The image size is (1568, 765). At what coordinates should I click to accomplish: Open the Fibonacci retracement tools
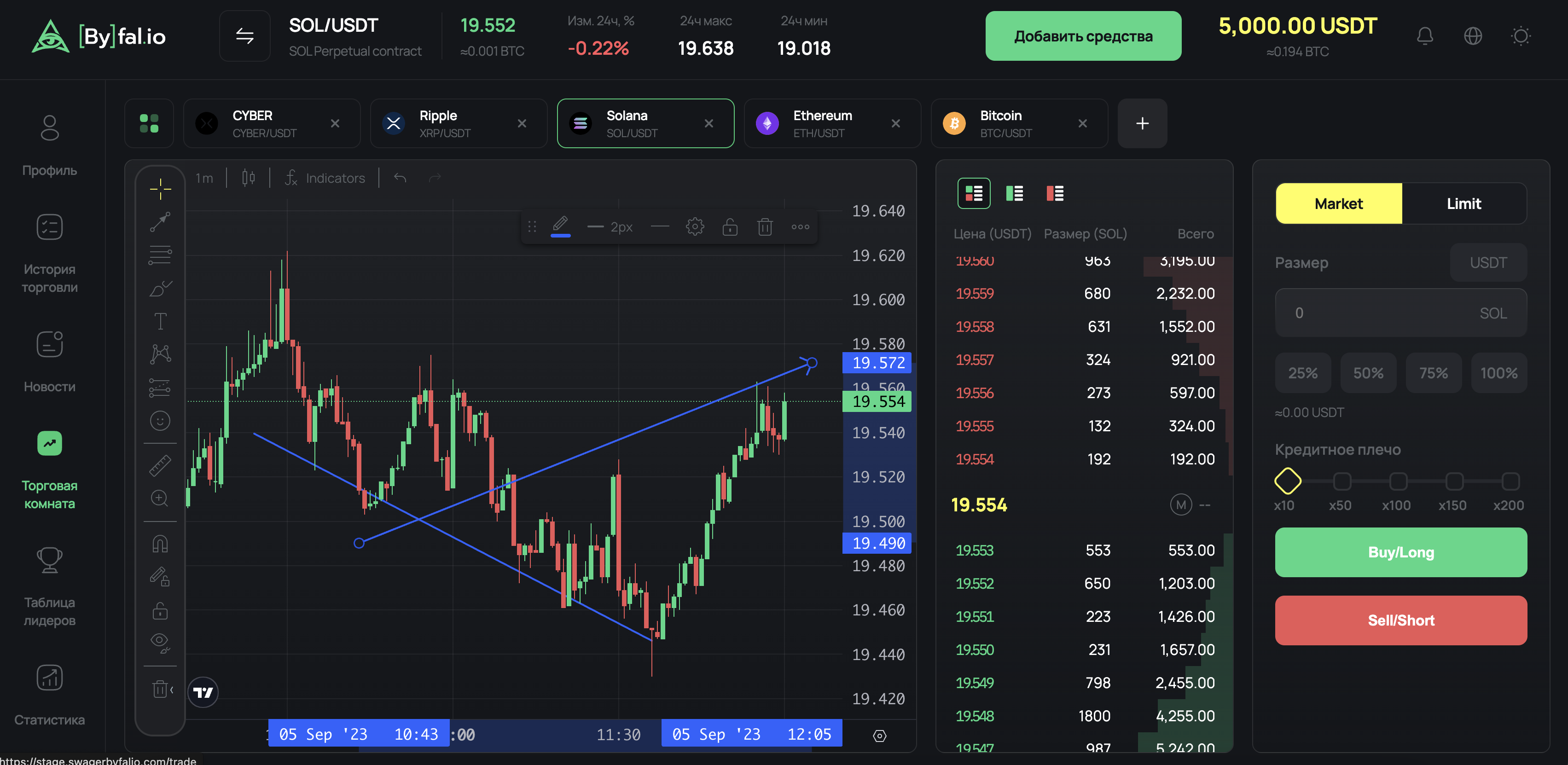click(x=160, y=255)
